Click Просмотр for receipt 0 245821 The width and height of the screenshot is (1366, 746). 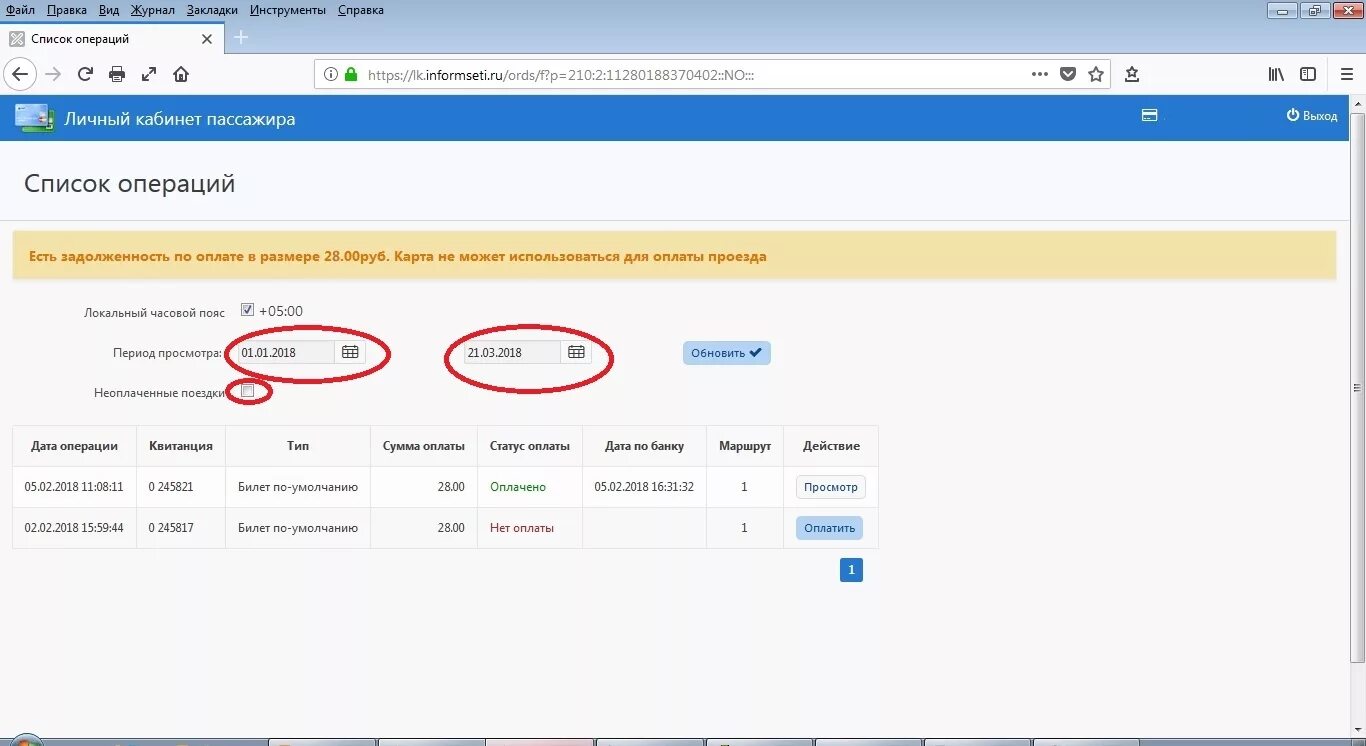[831, 487]
